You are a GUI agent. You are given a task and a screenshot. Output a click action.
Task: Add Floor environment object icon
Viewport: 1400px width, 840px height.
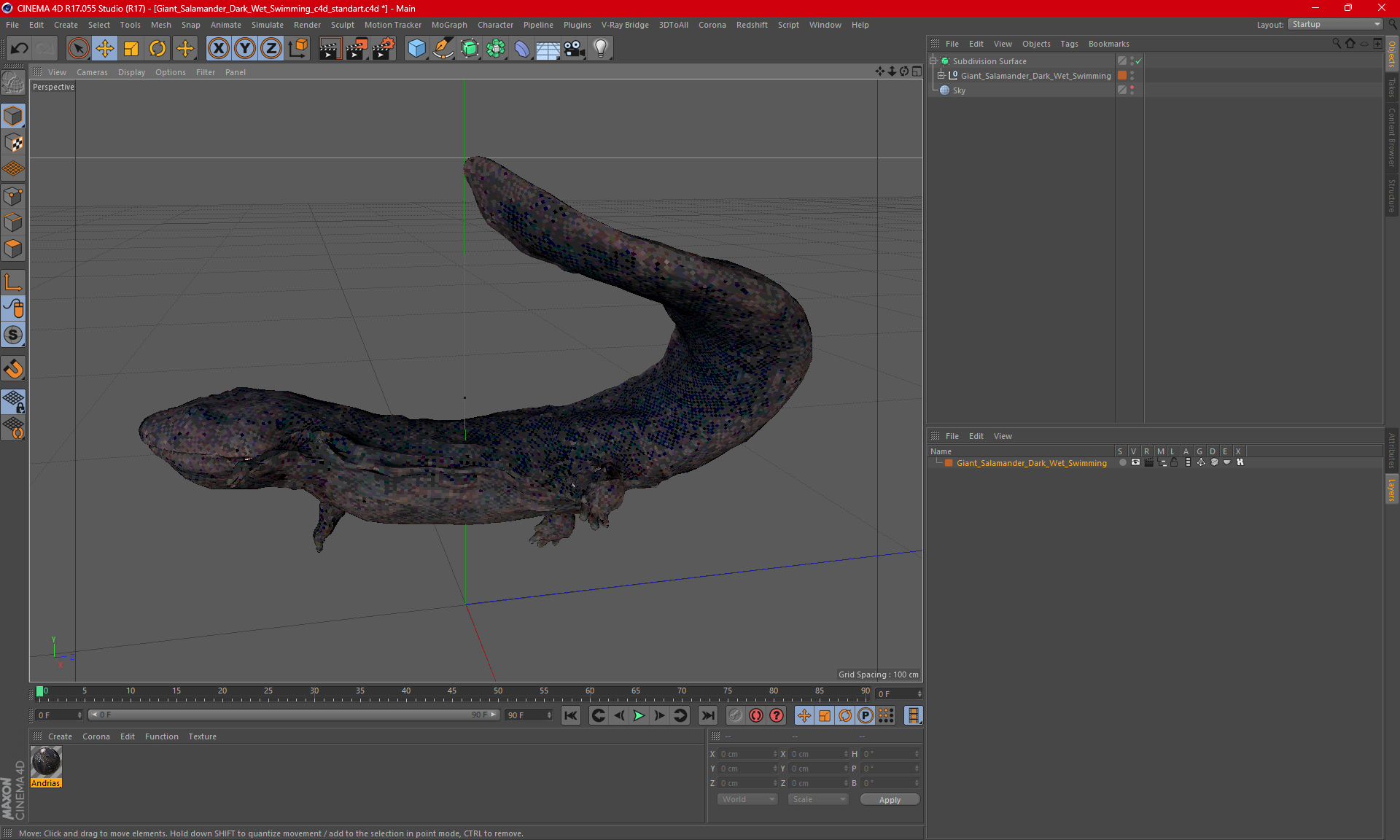pyautogui.click(x=548, y=49)
